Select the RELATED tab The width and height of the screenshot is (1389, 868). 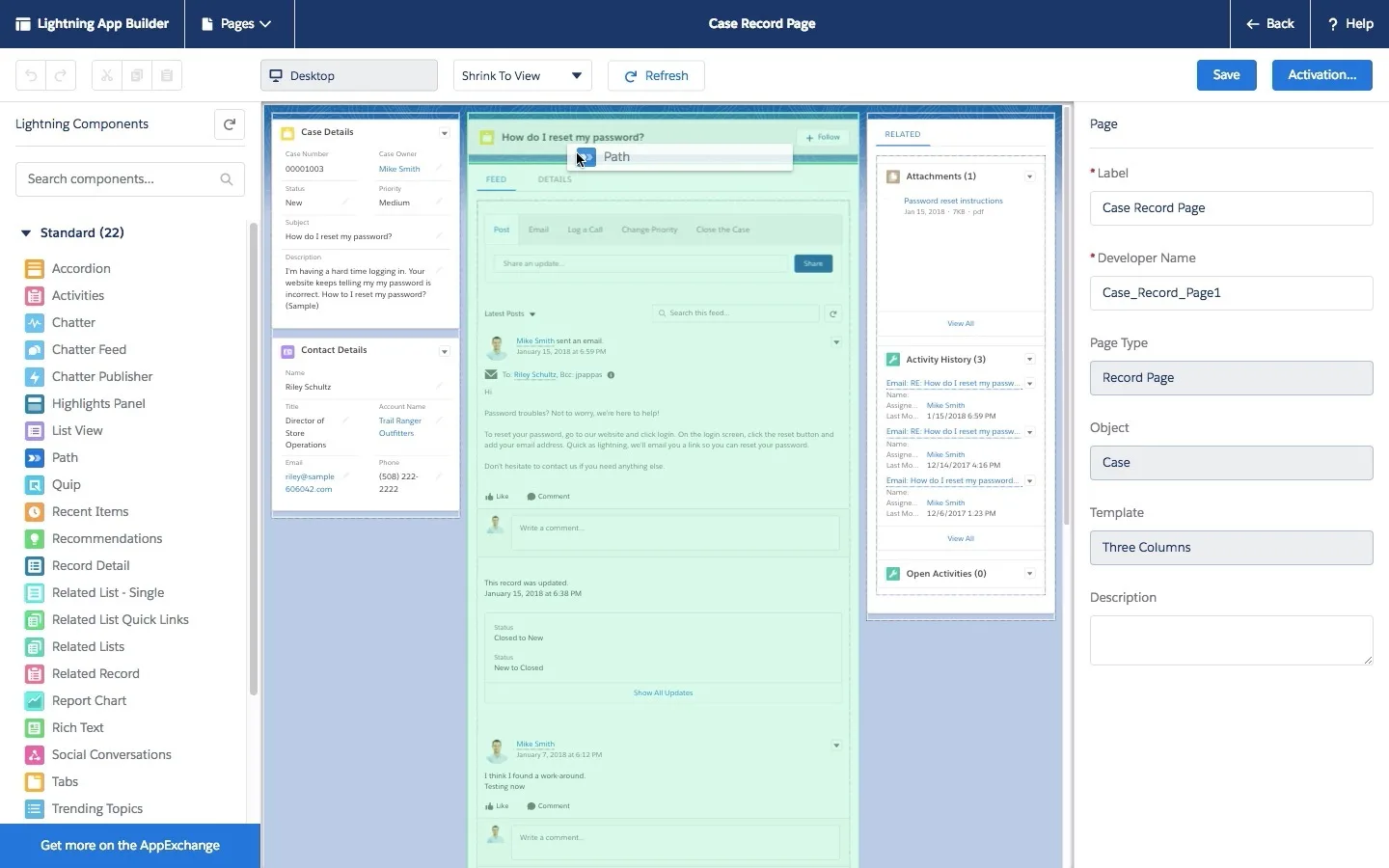click(x=903, y=134)
